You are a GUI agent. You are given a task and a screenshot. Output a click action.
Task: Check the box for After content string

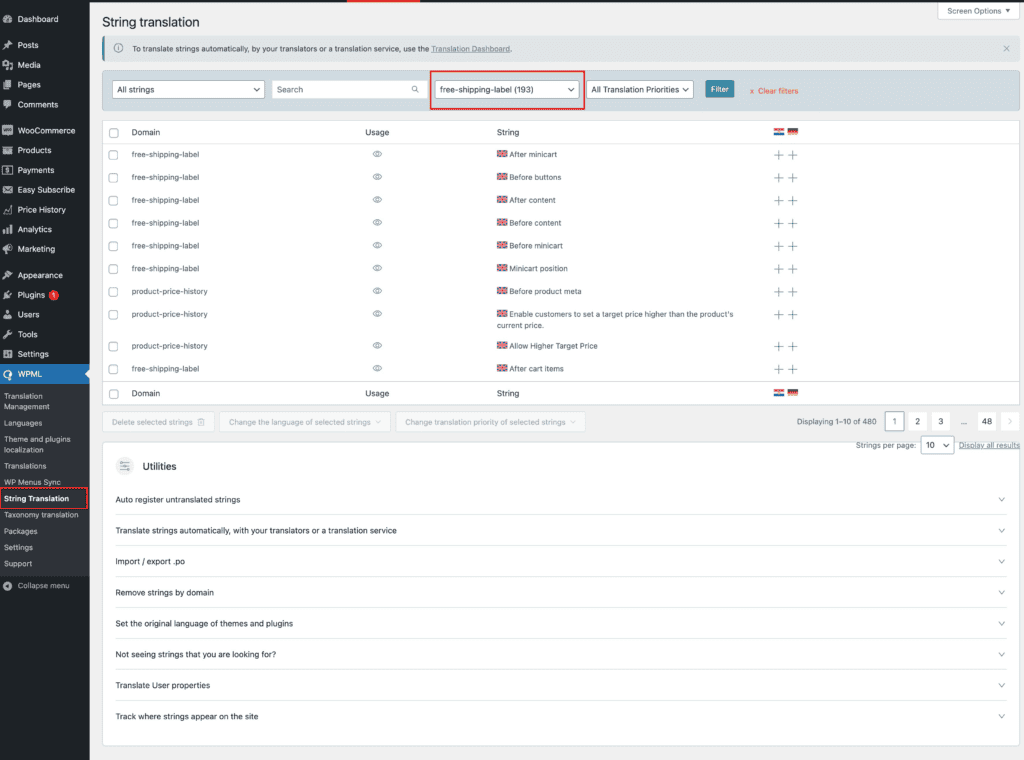click(x=113, y=201)
